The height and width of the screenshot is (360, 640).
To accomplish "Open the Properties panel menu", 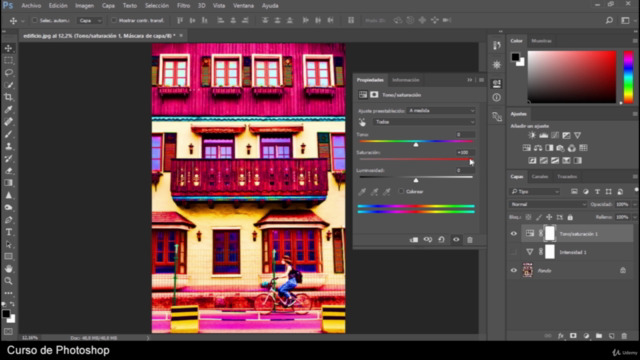I will 481,80.
